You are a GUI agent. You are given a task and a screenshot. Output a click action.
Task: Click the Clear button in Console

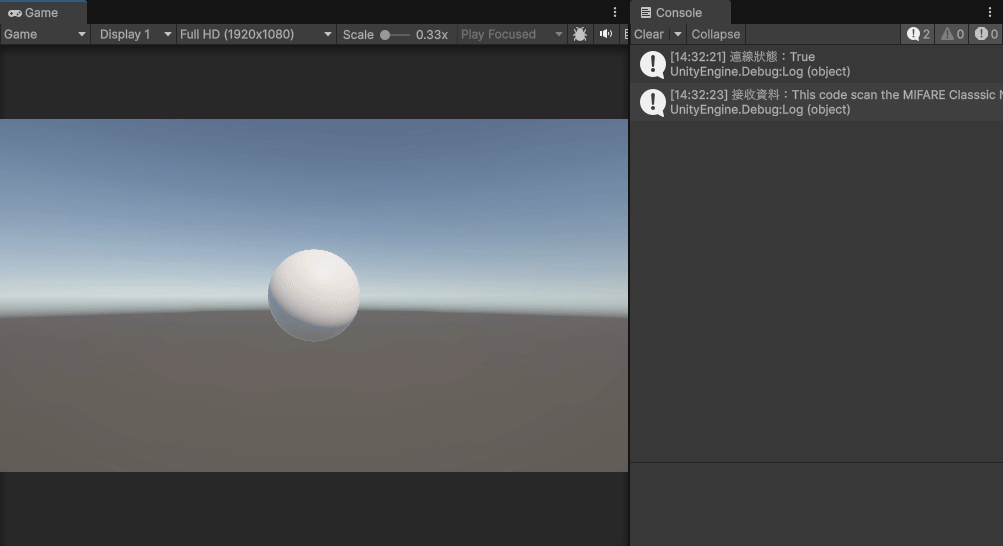point(649,34)
